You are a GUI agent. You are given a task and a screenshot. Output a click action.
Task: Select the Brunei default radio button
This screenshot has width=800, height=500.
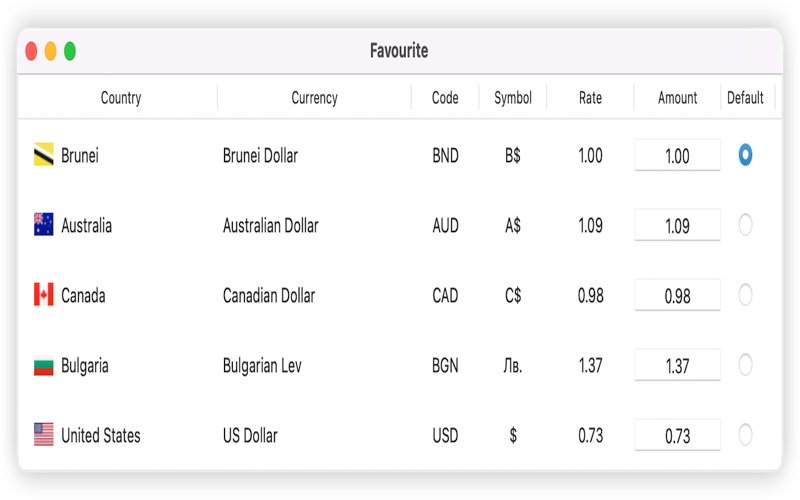pyautogui.click(x=745, y=155)
